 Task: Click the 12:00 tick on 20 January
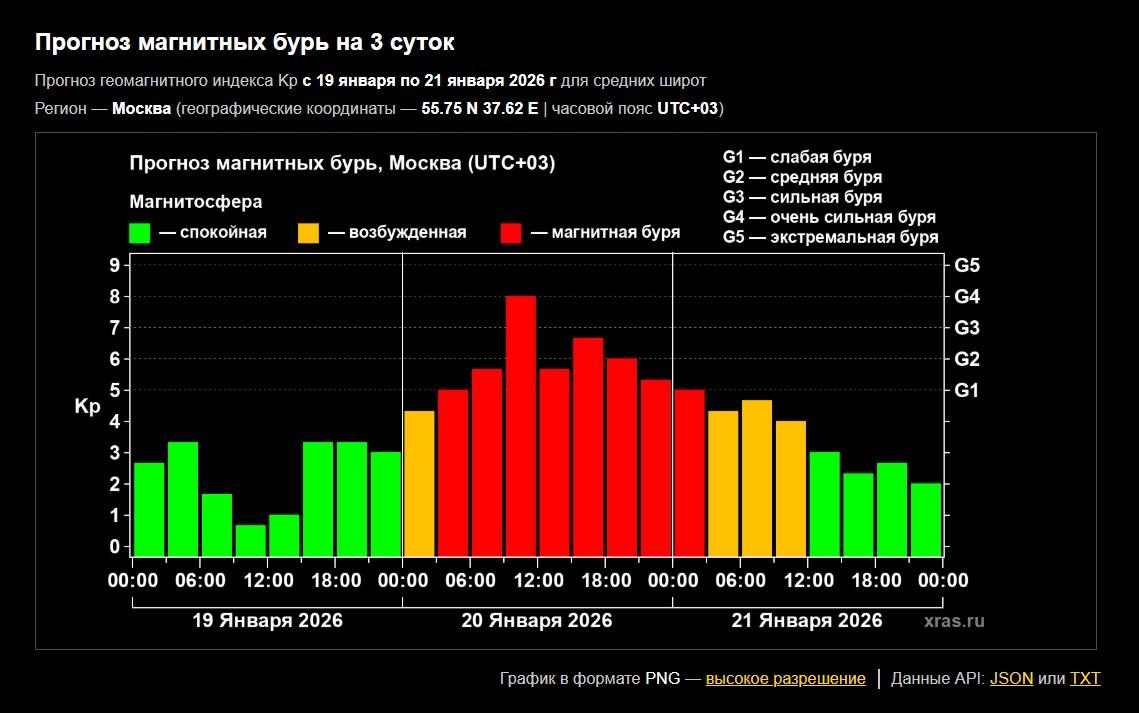pos(538,580)
